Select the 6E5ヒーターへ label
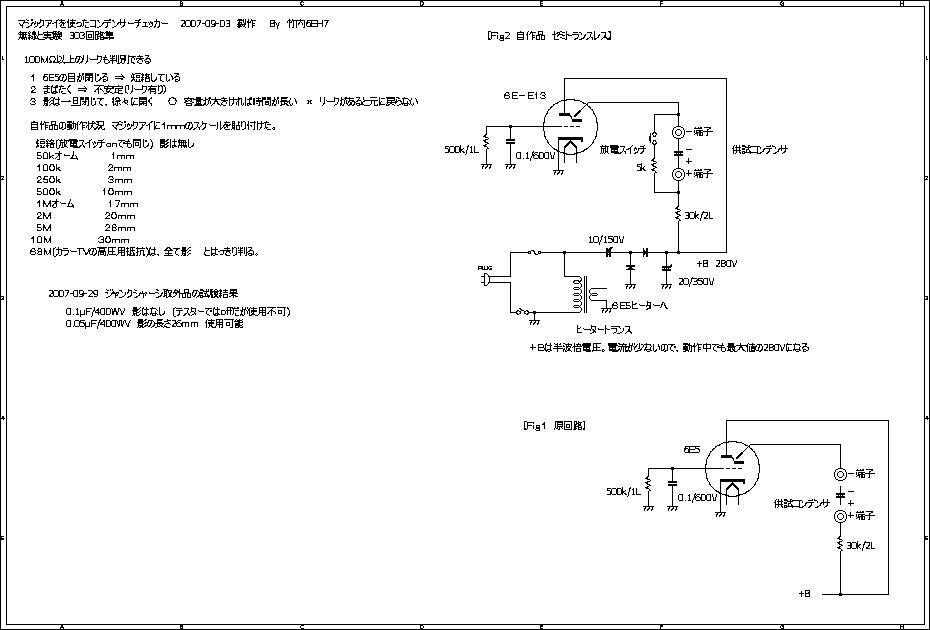The image size is (930, 630). pyautogui.click(x=639, y=306)
